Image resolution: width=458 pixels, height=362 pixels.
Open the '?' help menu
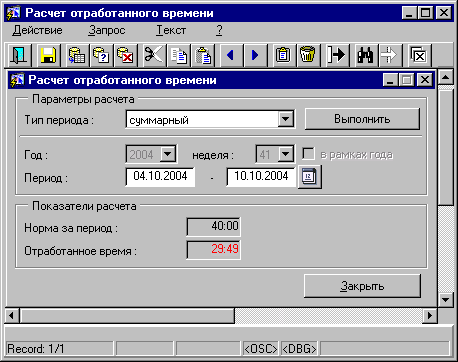(219, 30)
